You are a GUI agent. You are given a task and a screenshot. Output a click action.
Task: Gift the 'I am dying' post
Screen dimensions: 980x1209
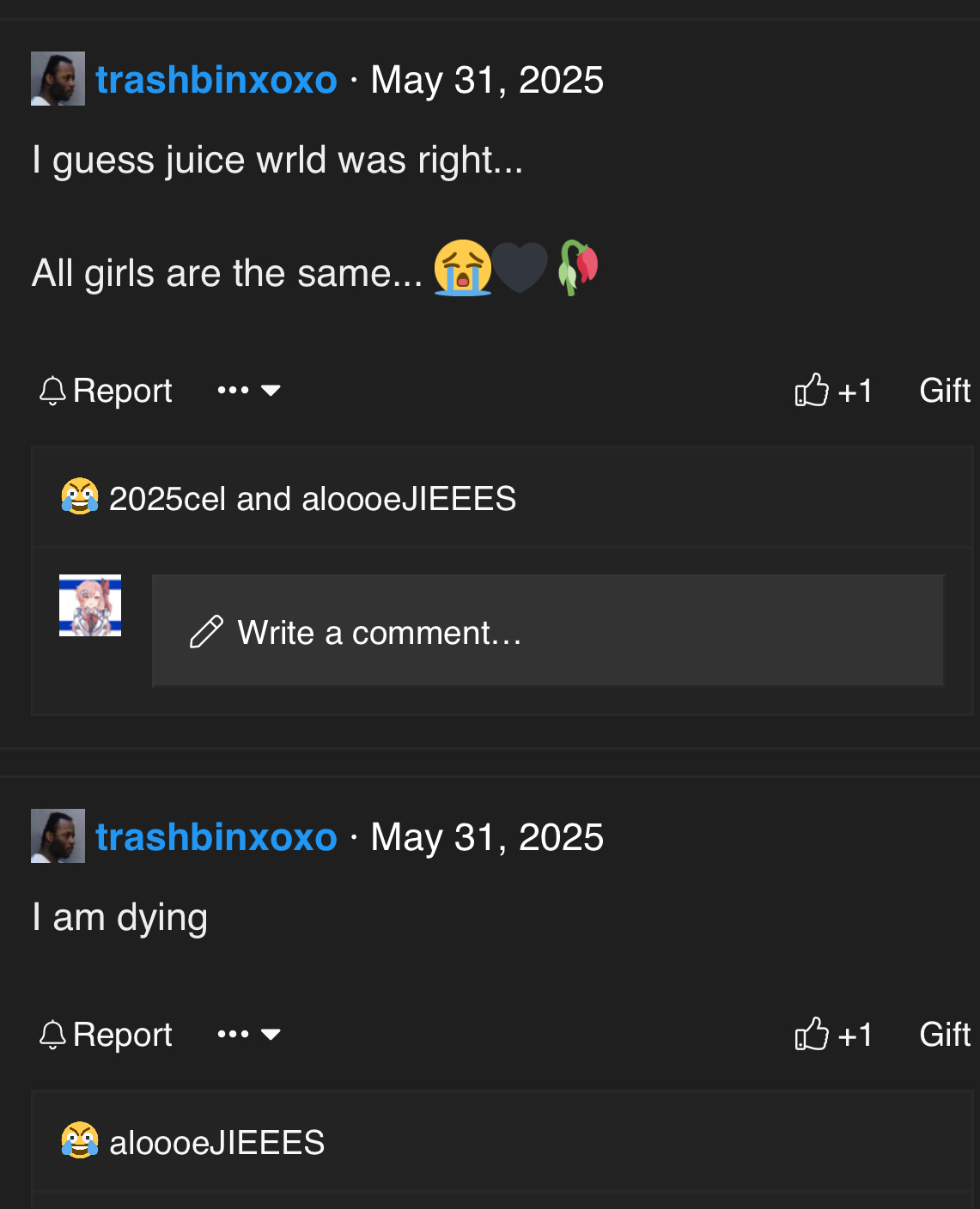(944, 1035)
